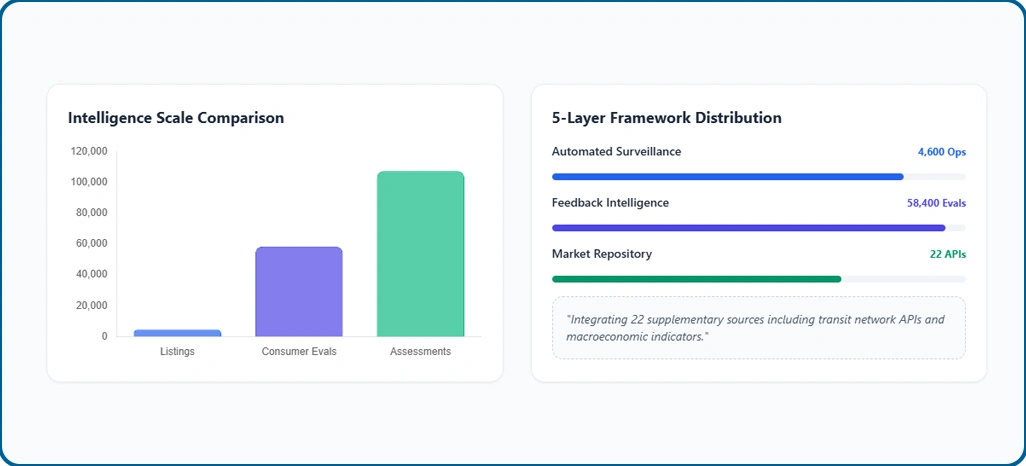Click the 58,400 Evals value
Image resolution: width=1026 pixels, height=466 pixels.
936,203
